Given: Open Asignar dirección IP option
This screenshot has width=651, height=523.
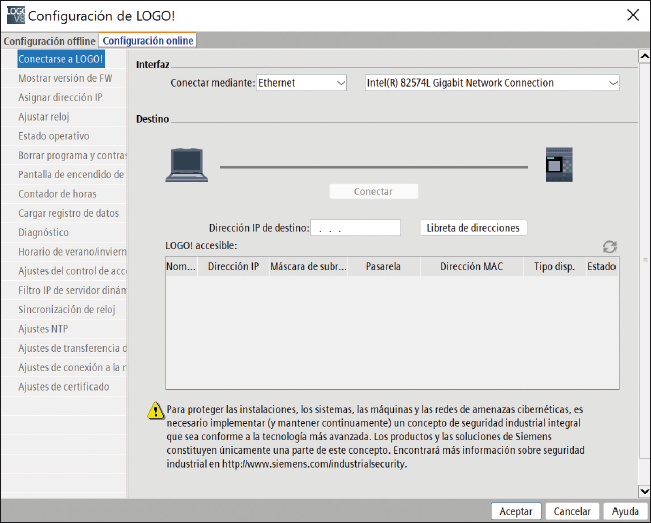Looking at the screenshot, I should (60, 98).
